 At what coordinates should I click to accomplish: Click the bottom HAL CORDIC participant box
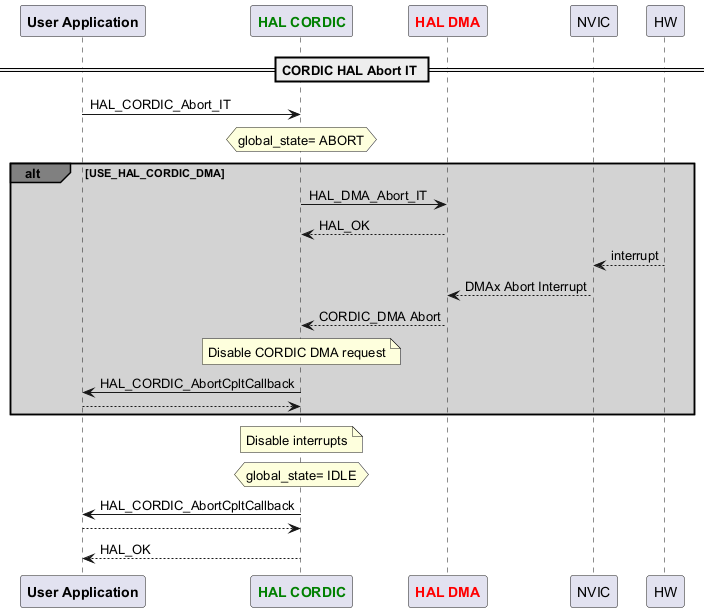[x=302, y=592]
